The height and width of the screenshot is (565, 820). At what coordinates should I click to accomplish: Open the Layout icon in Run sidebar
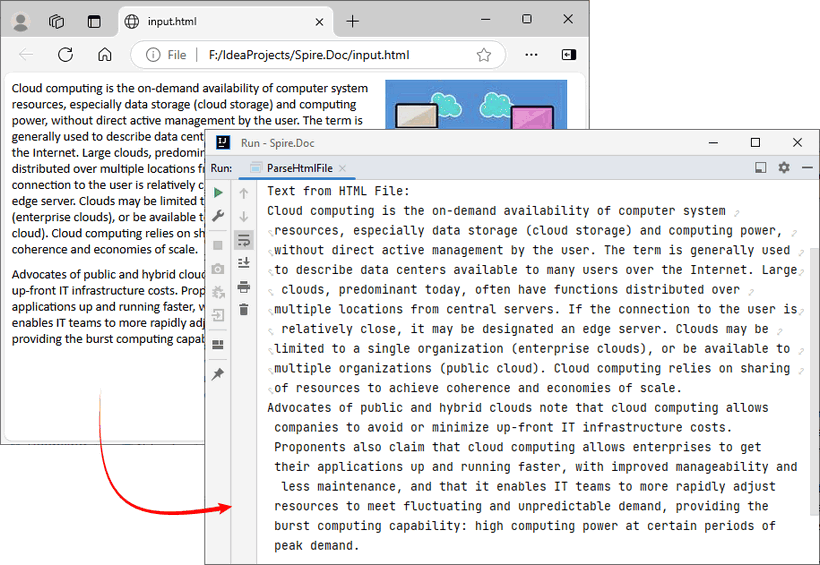point(218,345)
